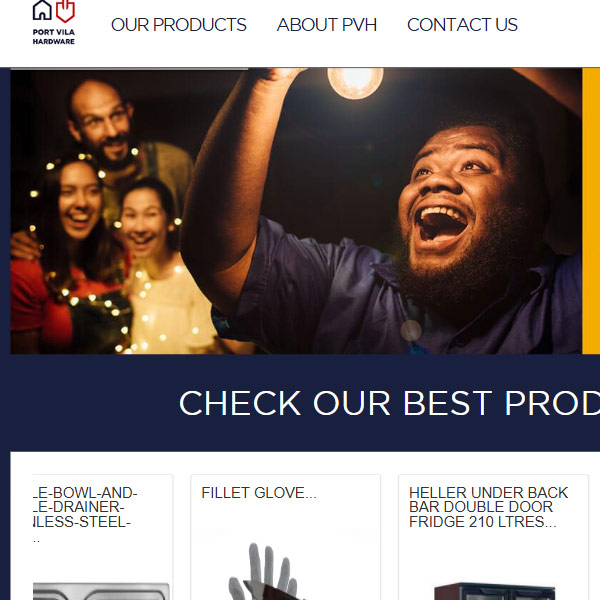
Task: Click the CHECK OUR BEST PRODUCTS heading
Action: [389, 403]
